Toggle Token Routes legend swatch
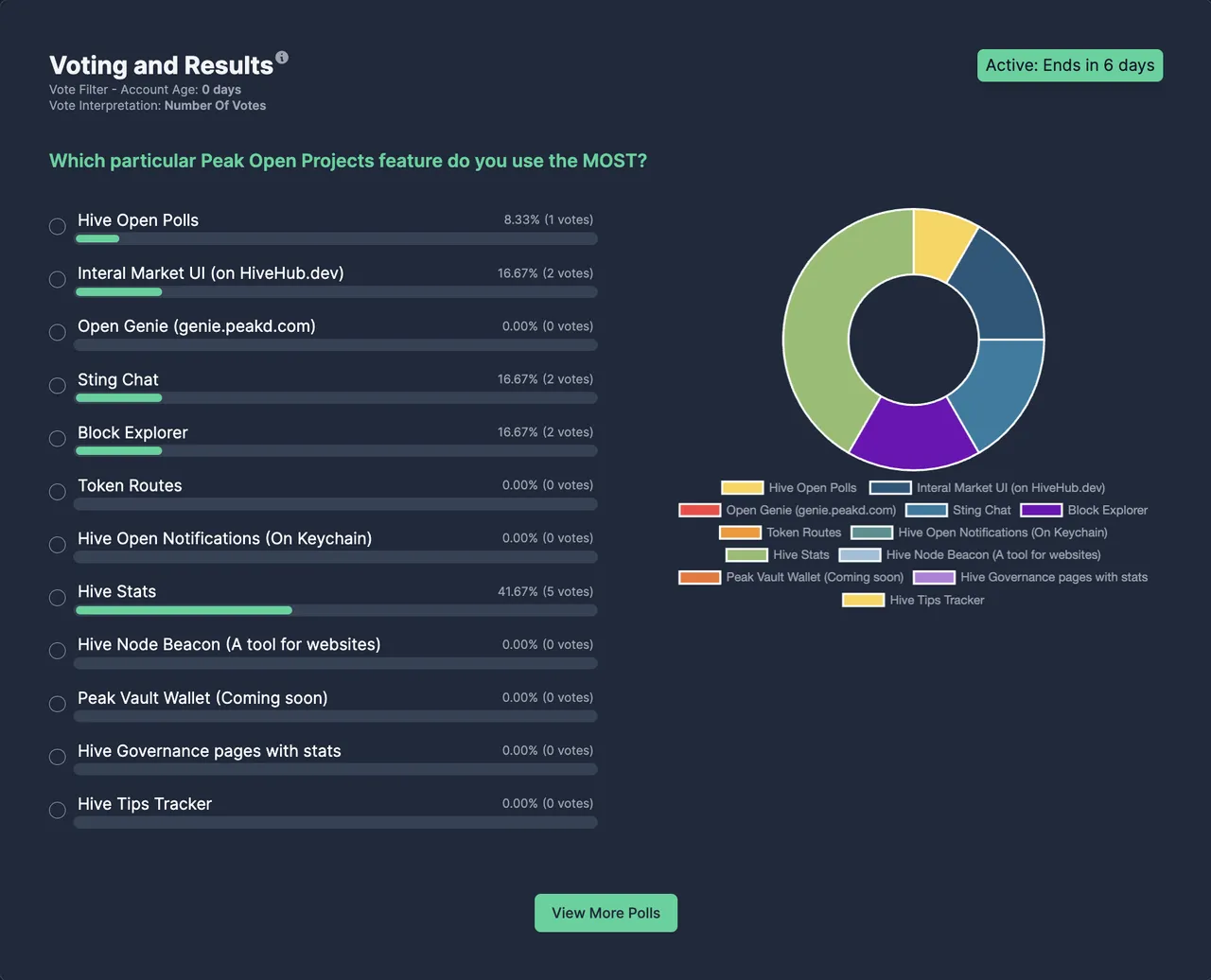Viewport: 1211px width, 980px height. 740,533
